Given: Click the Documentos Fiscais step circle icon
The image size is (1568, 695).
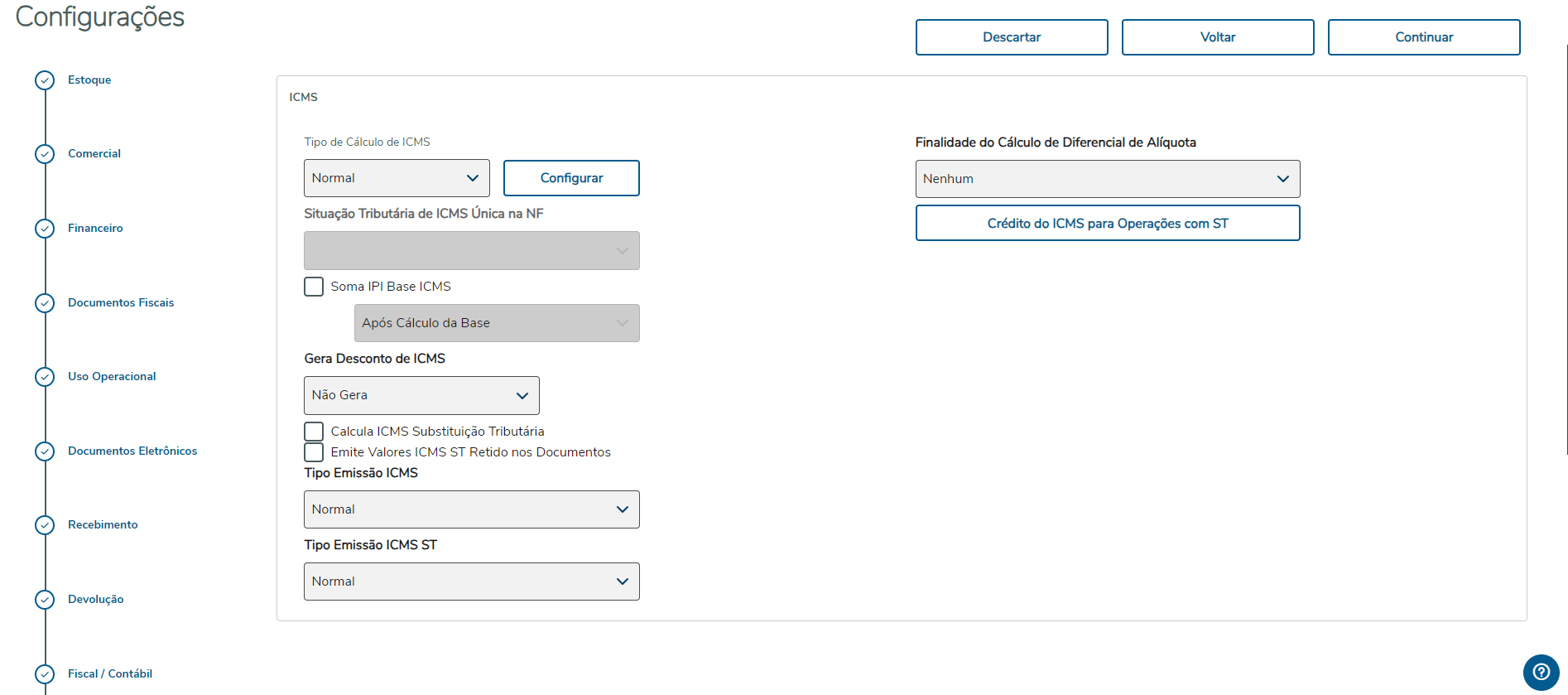Looking at the screenshot, I should click(45, 303).
